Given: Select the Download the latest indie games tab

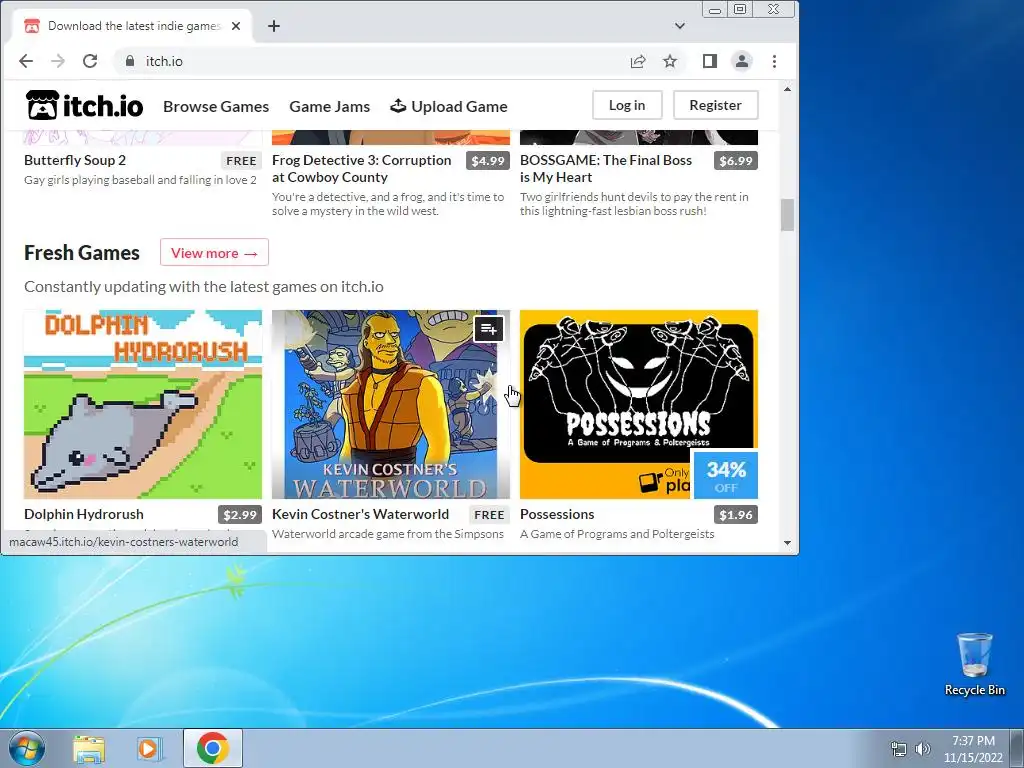Looking at the screenshot, I should pyautogui.click(x=133, y=26).
